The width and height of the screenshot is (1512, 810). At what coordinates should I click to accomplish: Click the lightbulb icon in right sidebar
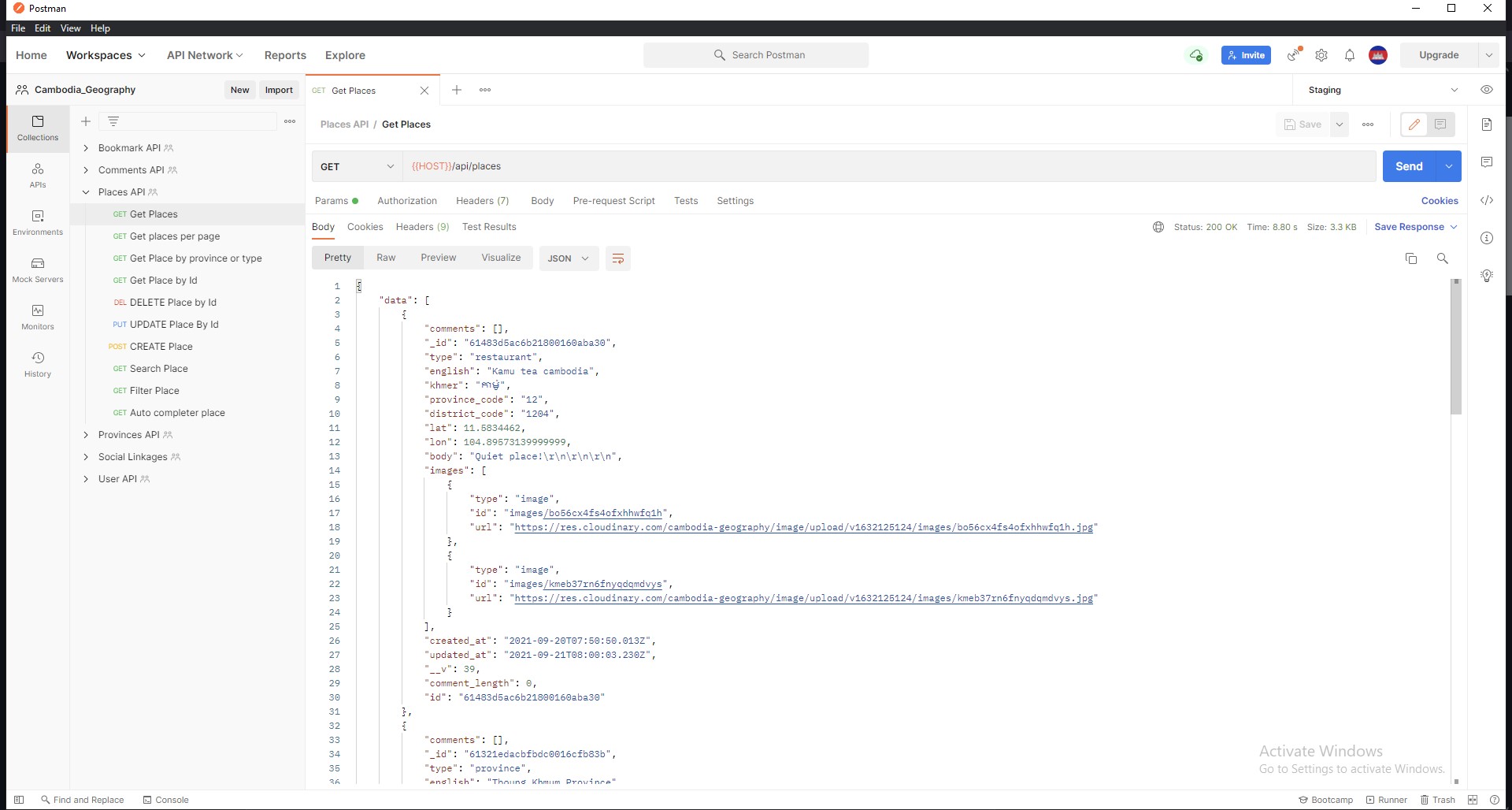point(1487,276)
